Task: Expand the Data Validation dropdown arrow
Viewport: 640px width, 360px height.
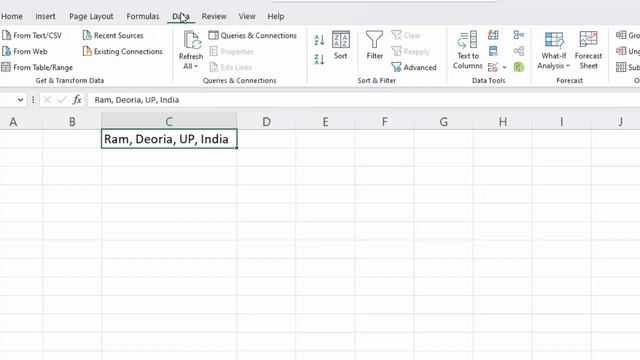Action: pos(504,67)
